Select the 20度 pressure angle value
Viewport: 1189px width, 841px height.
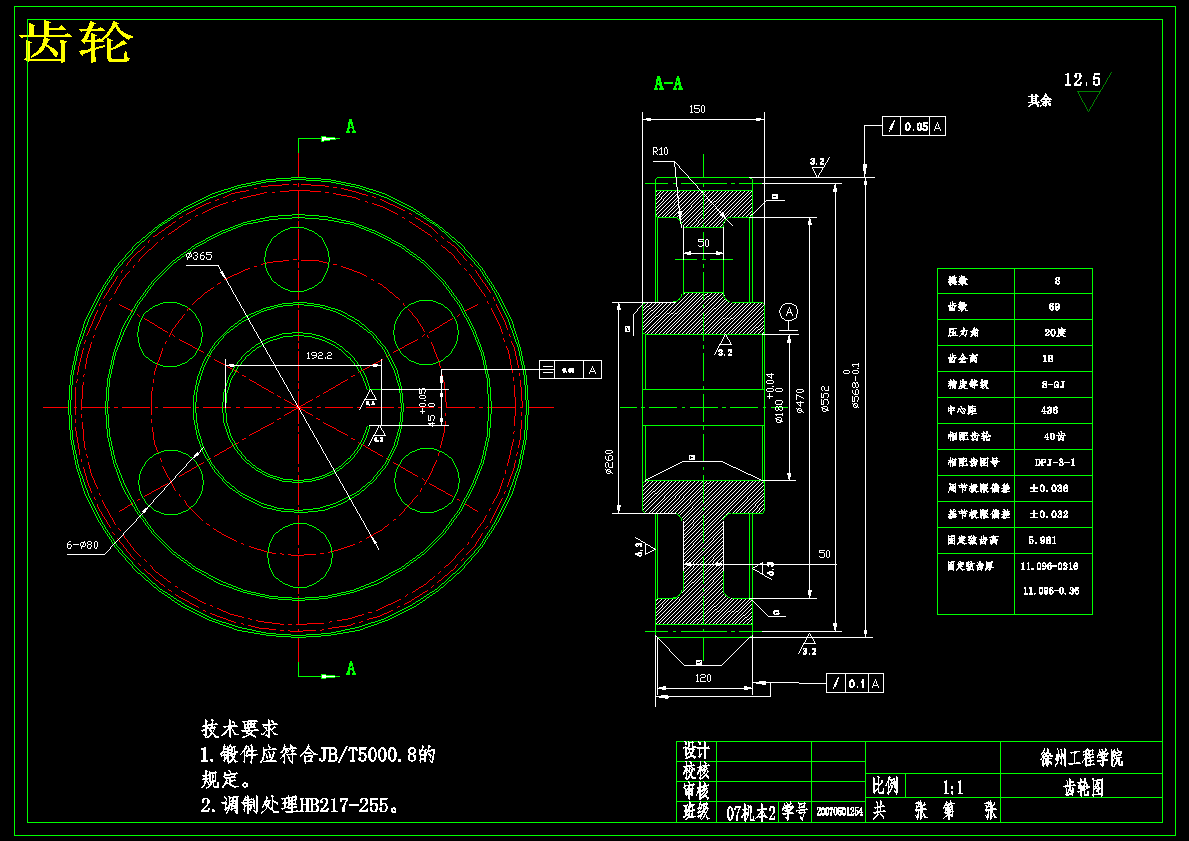tap(1054, 332)
